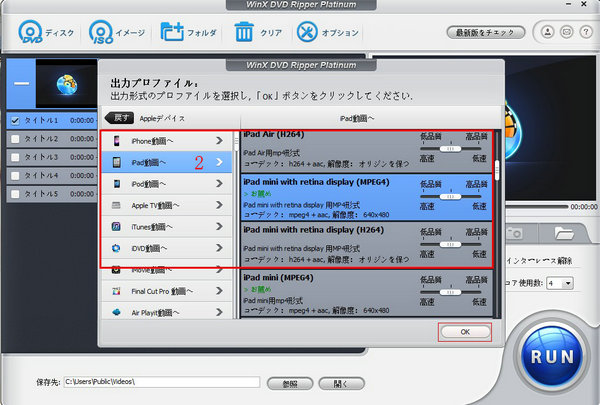Click the 開く open button

tap(341, 384)
